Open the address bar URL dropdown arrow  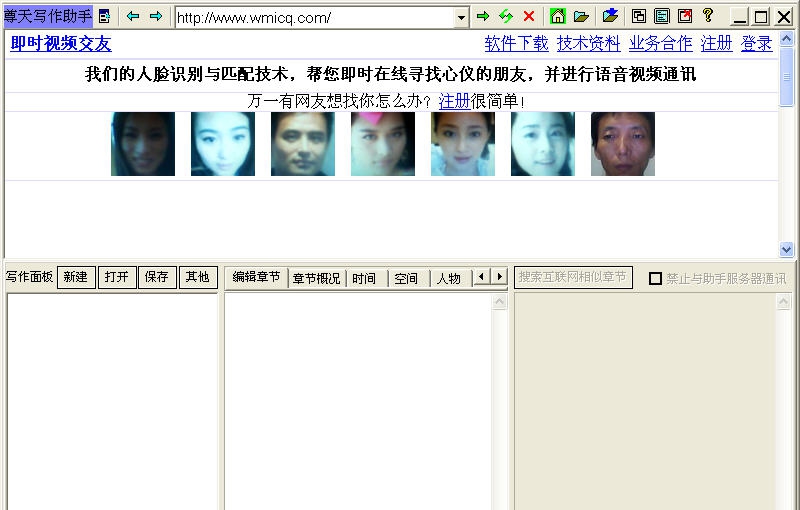click(461, 18)
